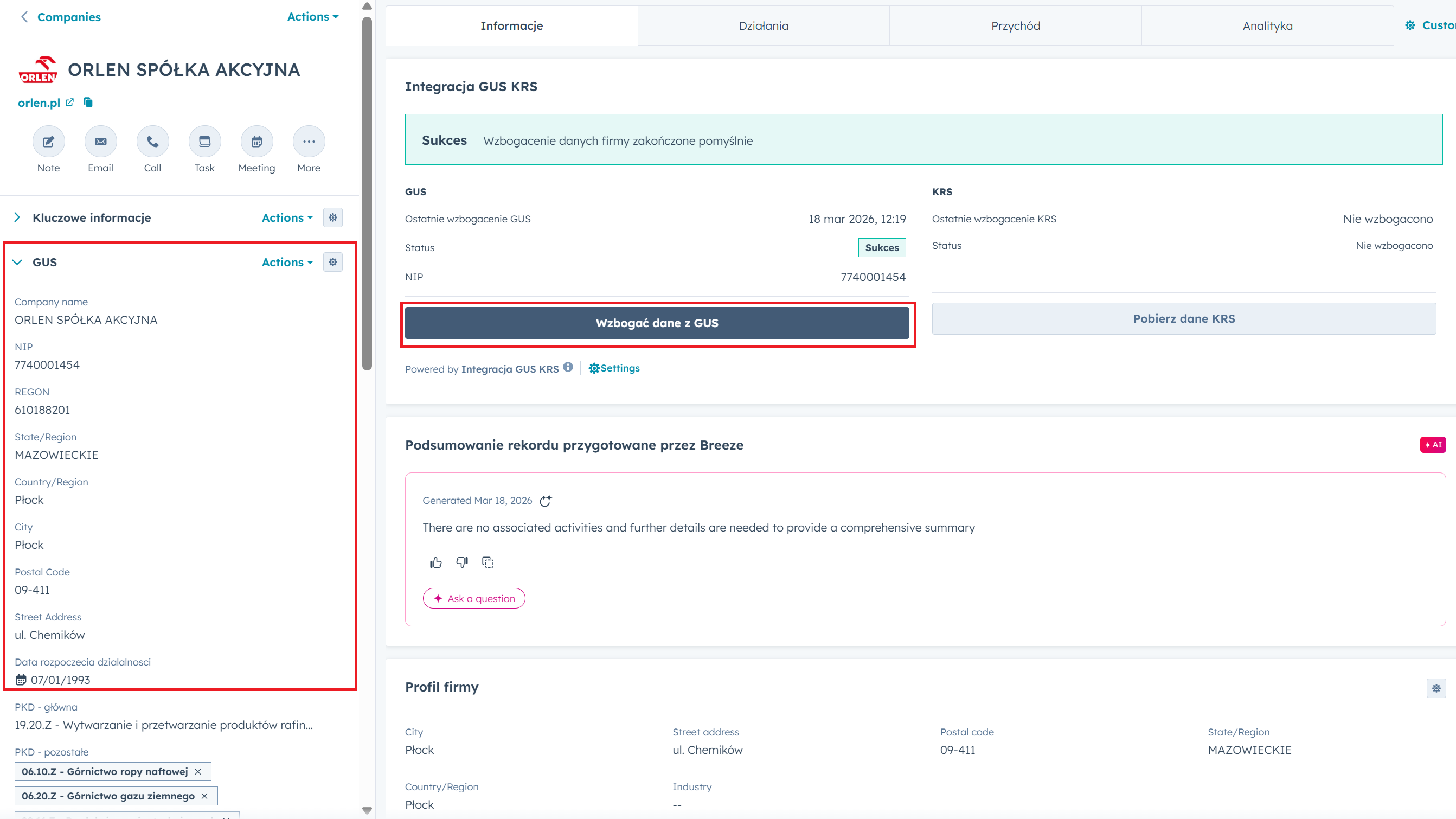
Task: Click the Nie wzbogacono KRS Status value
Action: (1394, 246)
